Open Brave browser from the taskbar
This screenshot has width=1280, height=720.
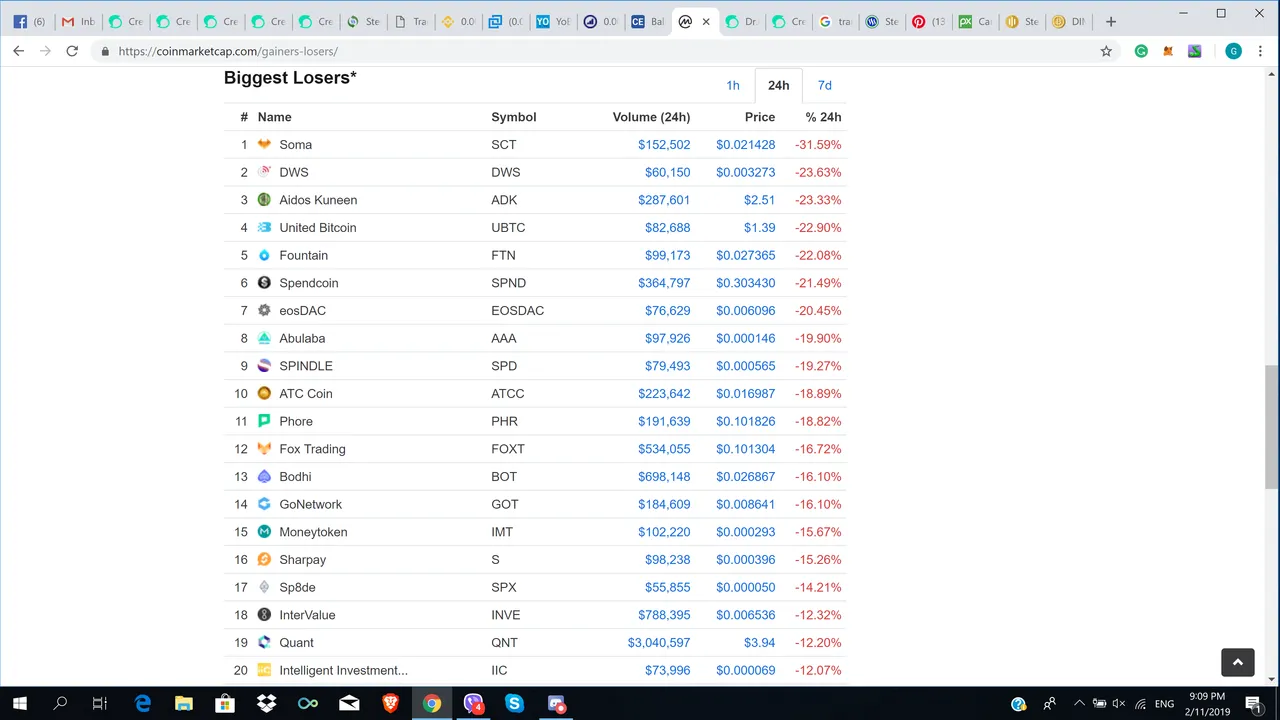[x=390, y=704]
